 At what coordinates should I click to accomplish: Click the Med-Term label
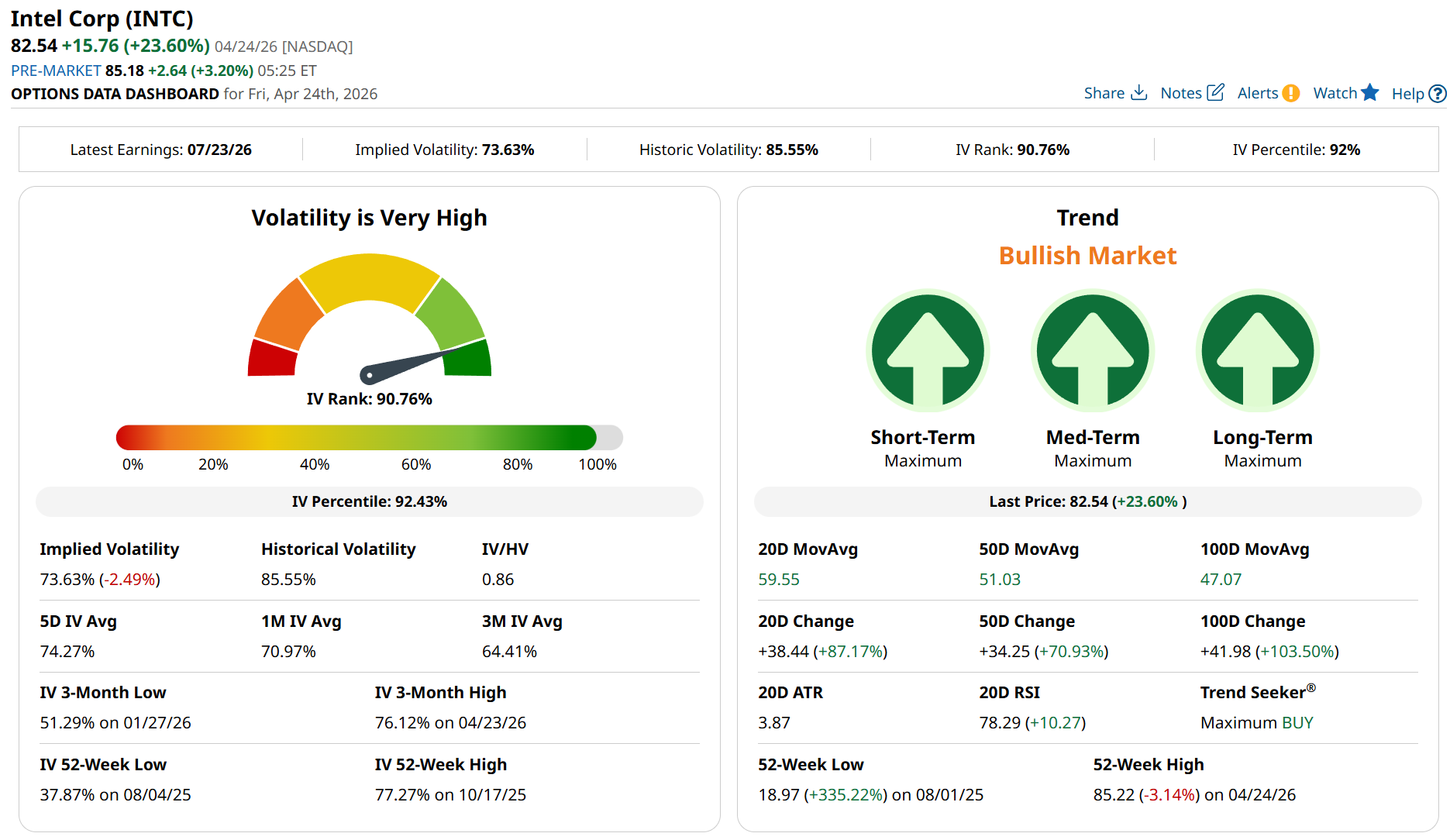[1093, 437]
